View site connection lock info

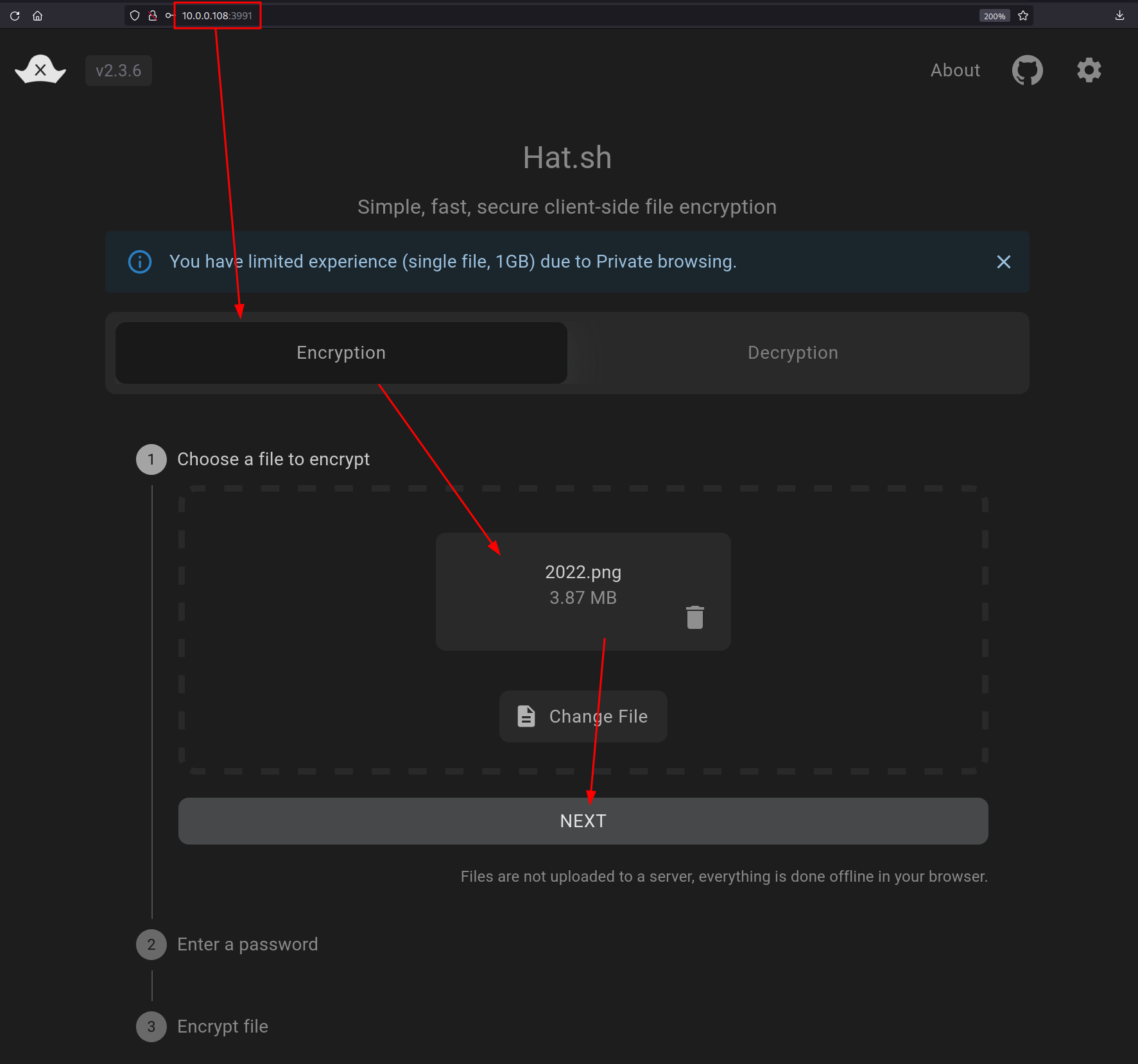(153, 15)
